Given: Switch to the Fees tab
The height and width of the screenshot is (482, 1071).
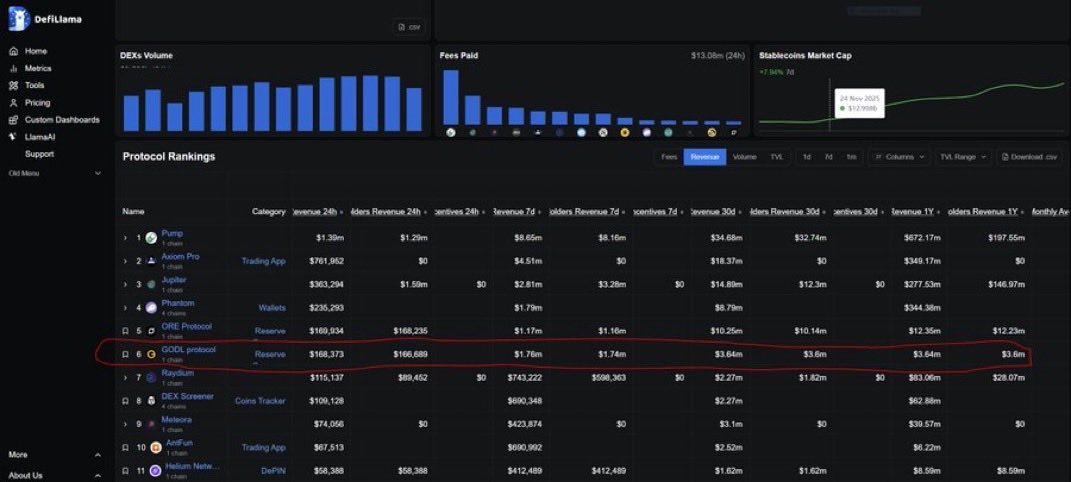Looking at the screenshot, I should tap(669, 157).
